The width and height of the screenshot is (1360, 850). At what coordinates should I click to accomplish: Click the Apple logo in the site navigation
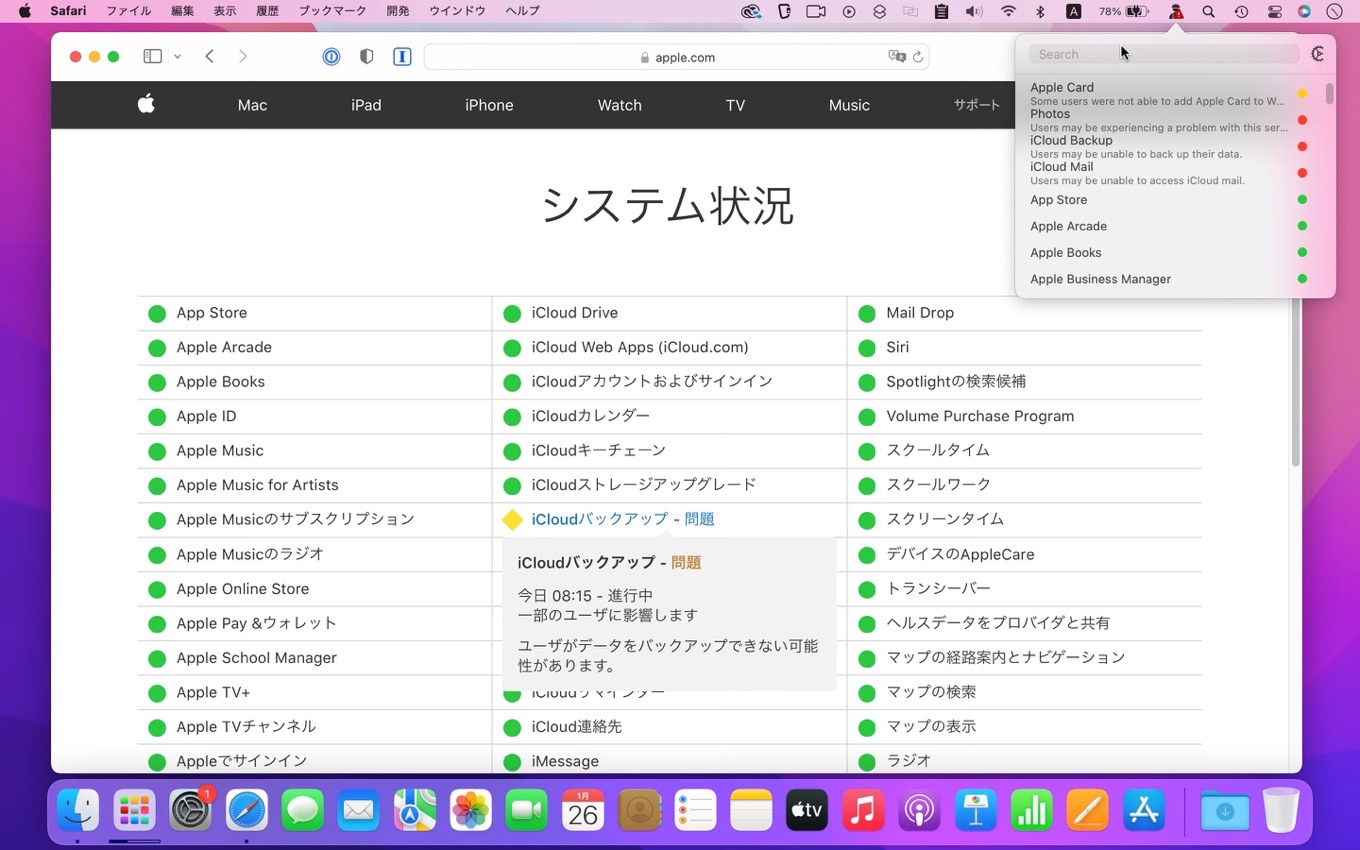(x=146, y=104)
